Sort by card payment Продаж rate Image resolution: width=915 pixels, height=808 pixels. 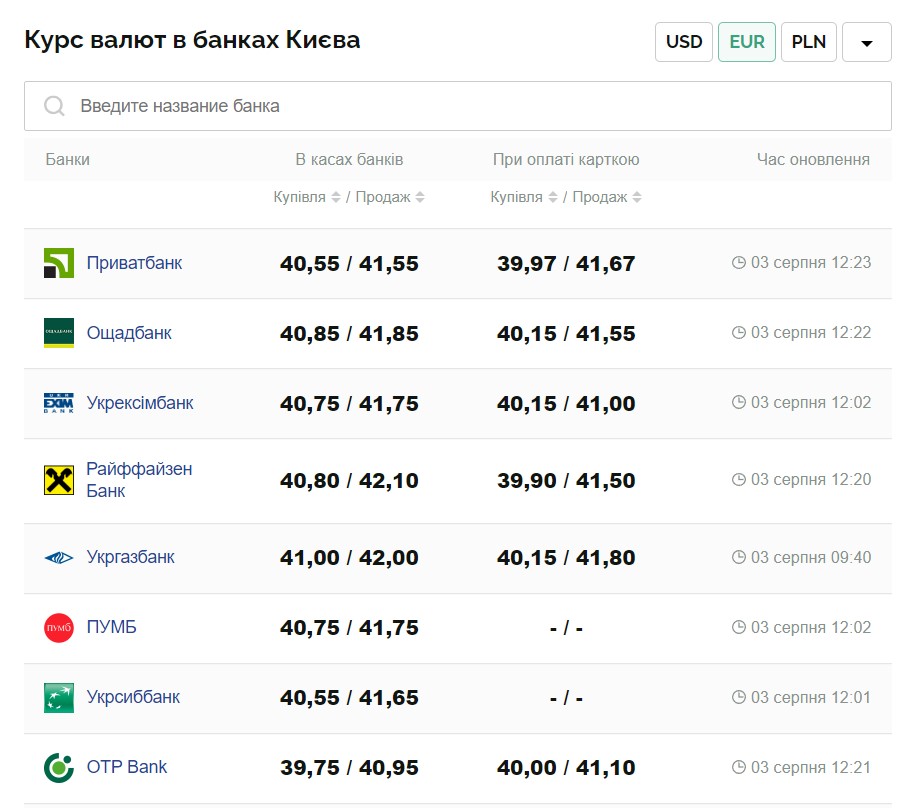pyautogui.click(x=637, y=197)
